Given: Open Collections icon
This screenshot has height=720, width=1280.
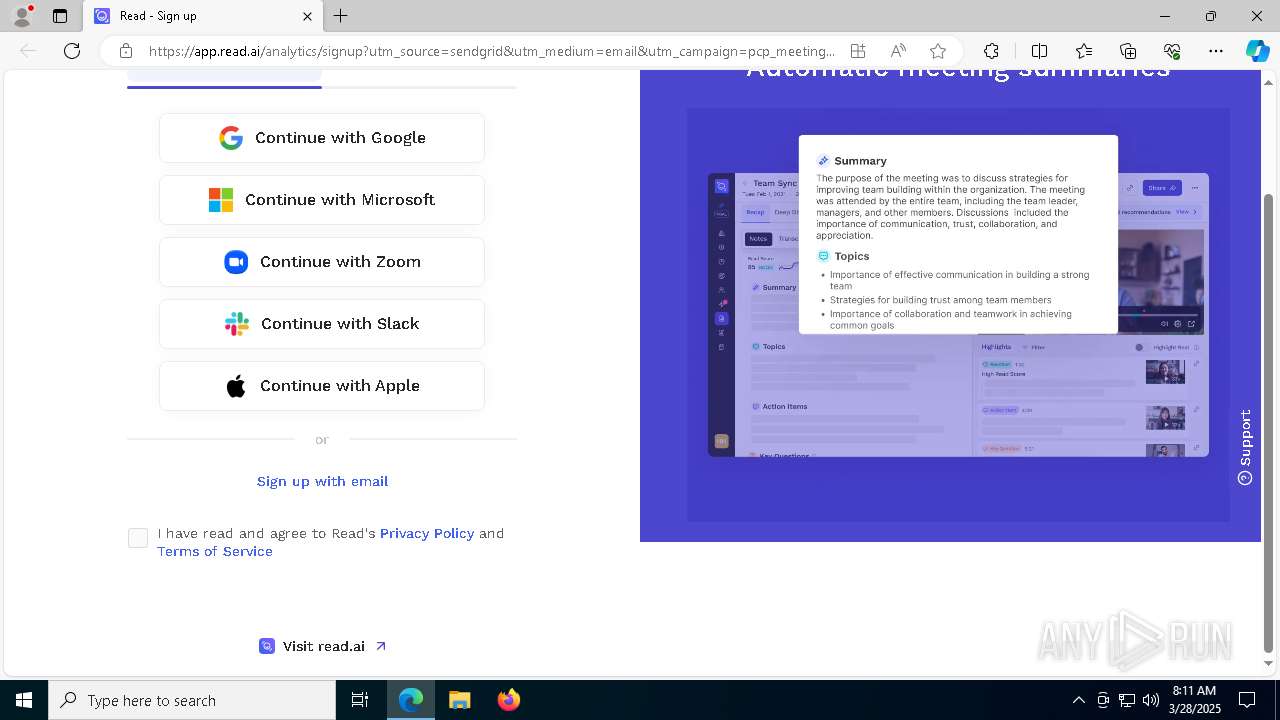Looking at the screenshot, I should tap(1128, 51).
